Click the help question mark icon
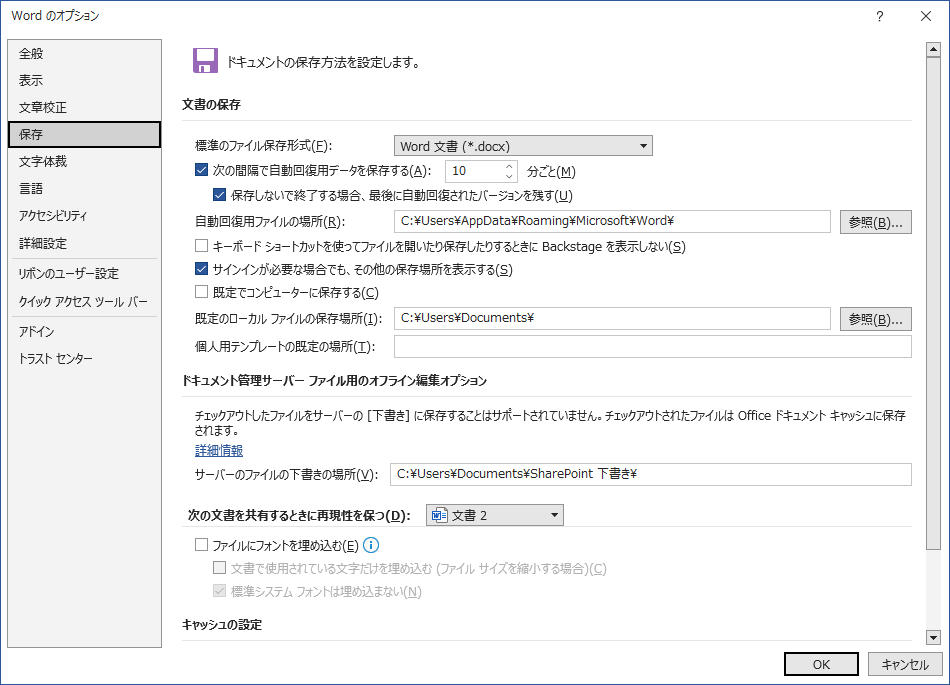The height and width of the screenshot is (685, 950). click(880, 16)
